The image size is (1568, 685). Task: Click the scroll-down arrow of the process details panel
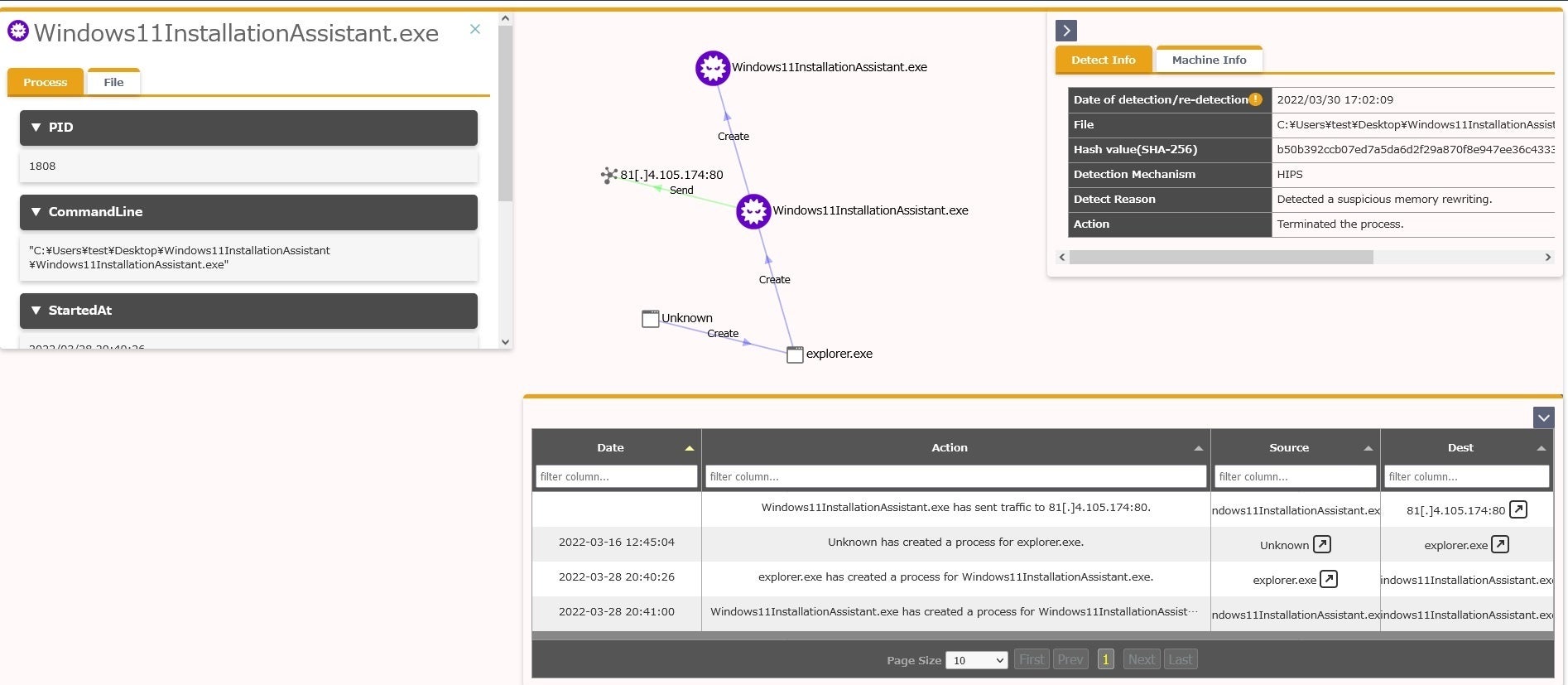click(x=505, y=342)
